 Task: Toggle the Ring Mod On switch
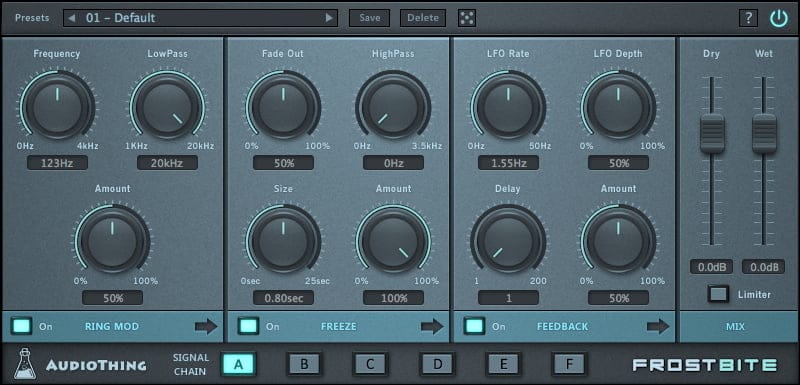tap(21, 326)
